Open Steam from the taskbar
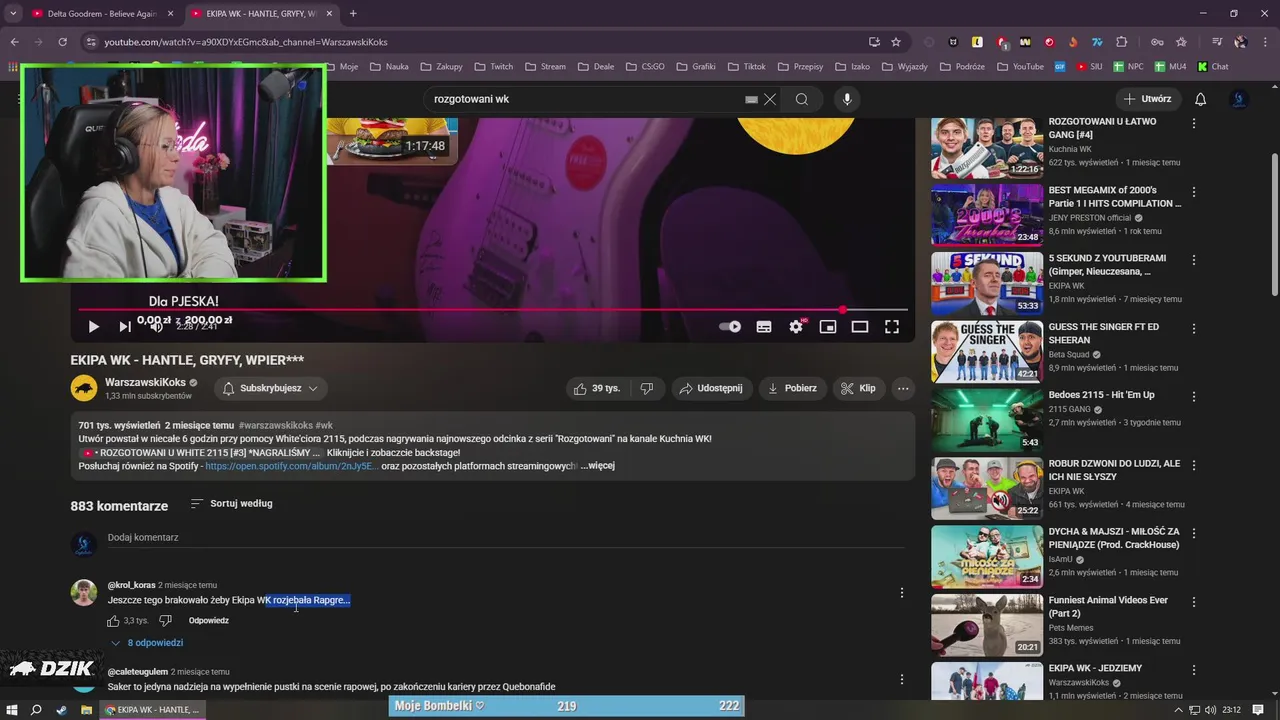Image resolution: width=1280 pixels, height=720 pixels. [x=62, y=710]
